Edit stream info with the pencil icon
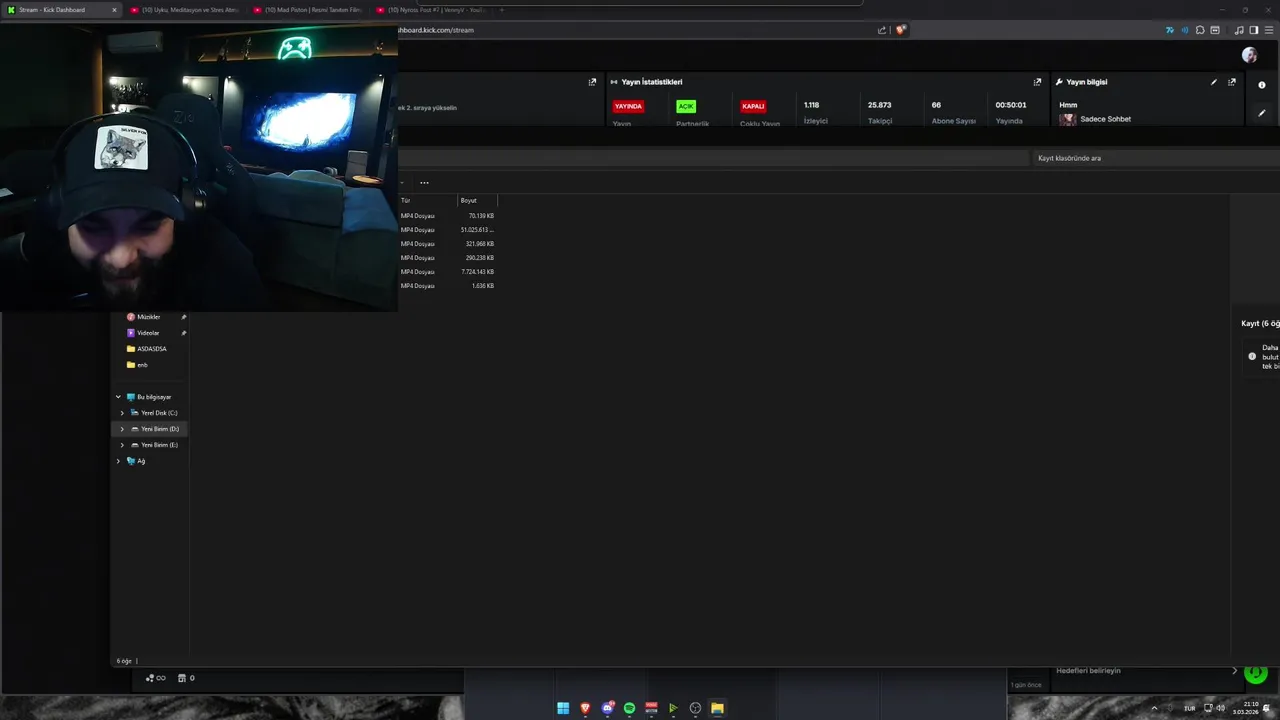This screenshot has width=1280, height=720. coord(1214,82)
